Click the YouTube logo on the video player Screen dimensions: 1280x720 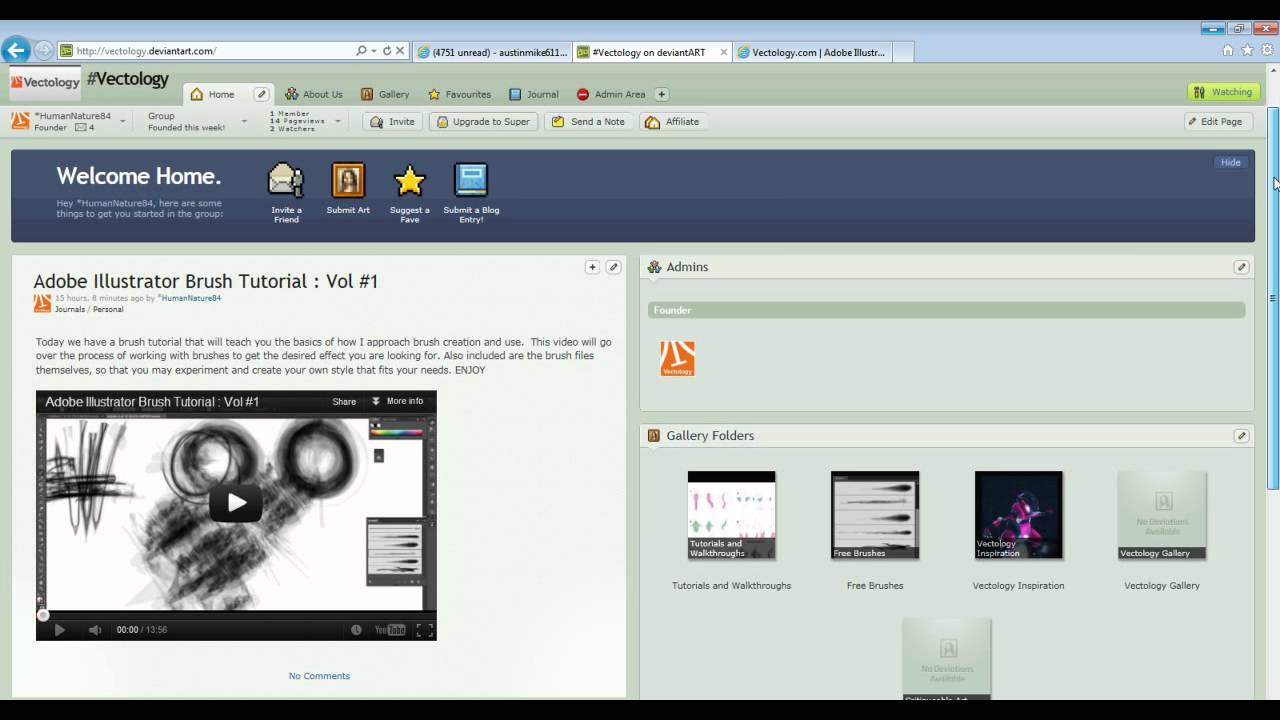tap(390, 630)
